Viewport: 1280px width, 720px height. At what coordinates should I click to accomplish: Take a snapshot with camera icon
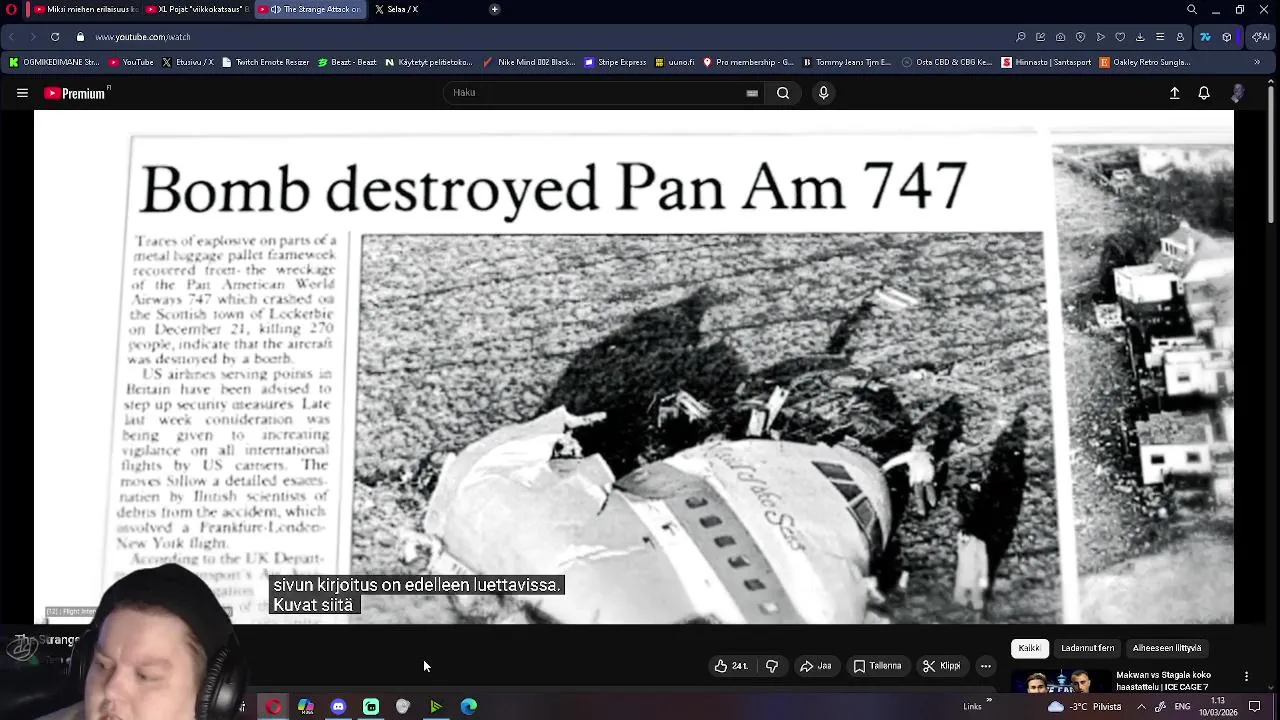click(x=1060, y=37)
